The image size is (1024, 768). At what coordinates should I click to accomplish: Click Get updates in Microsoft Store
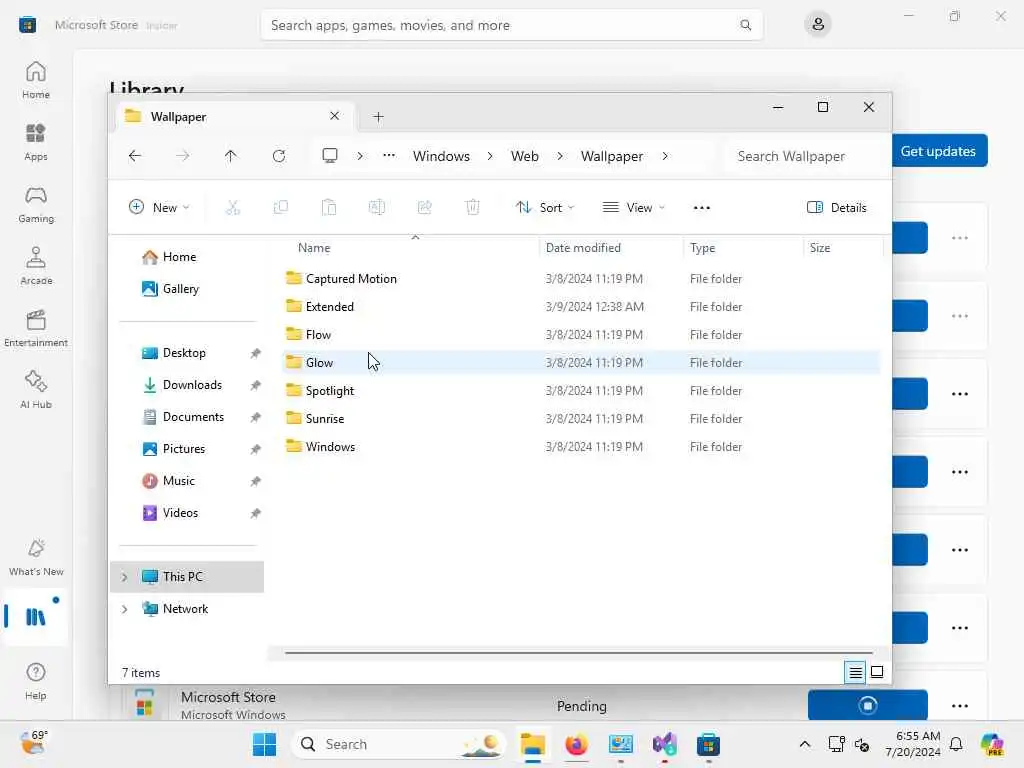939,151
